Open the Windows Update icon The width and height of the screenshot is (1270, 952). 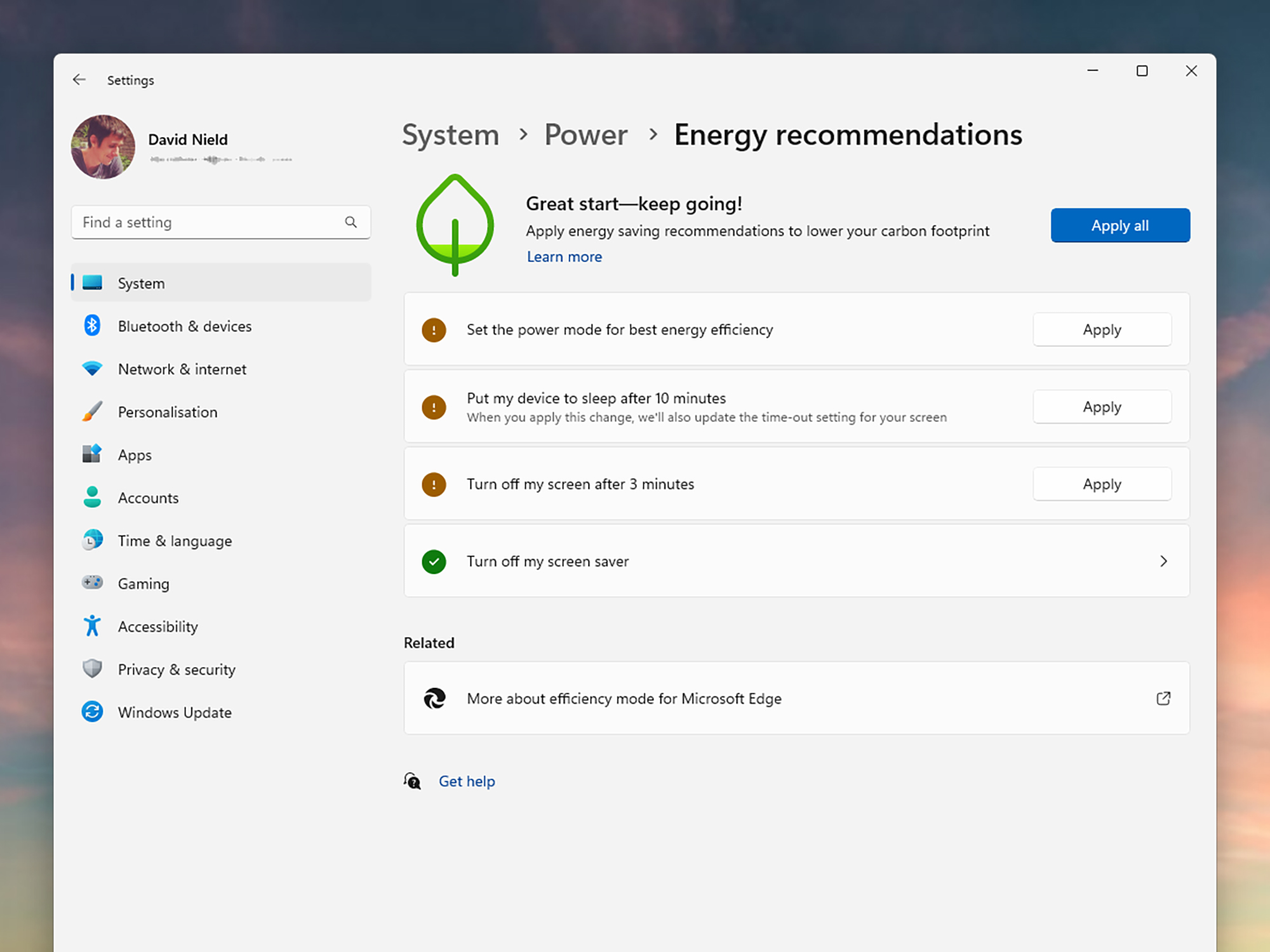pos(93,711)
